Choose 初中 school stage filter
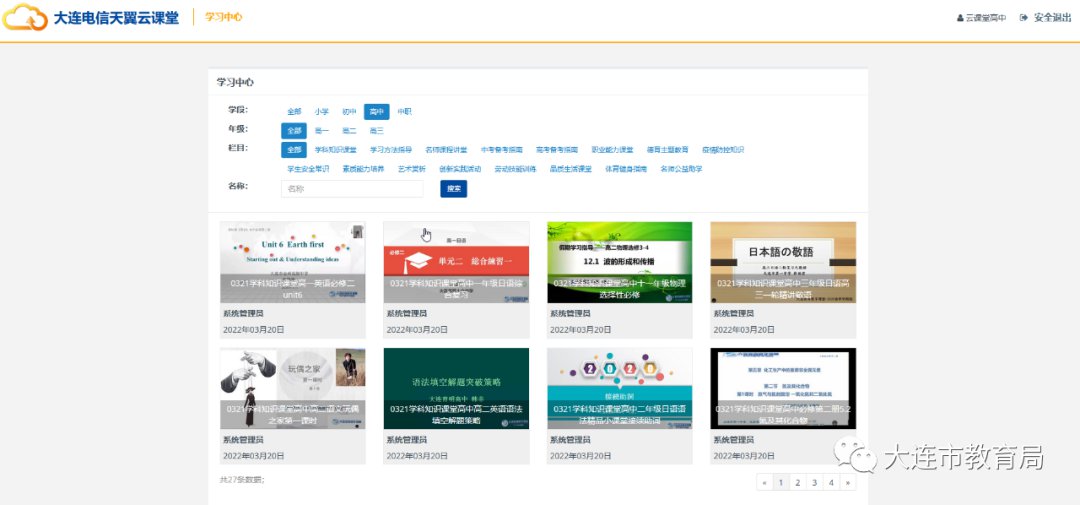The image size is (1080, 505). click(x=349, y=112)
